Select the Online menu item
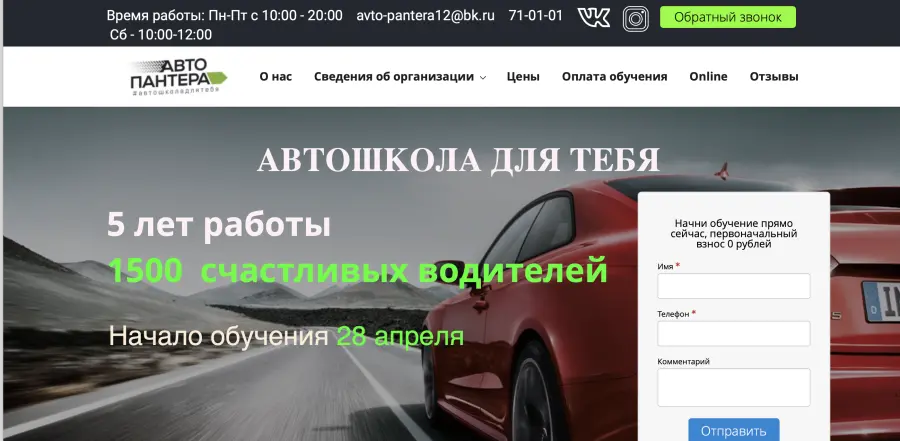This screenshot has width=900, height=441. coord(708,77)
